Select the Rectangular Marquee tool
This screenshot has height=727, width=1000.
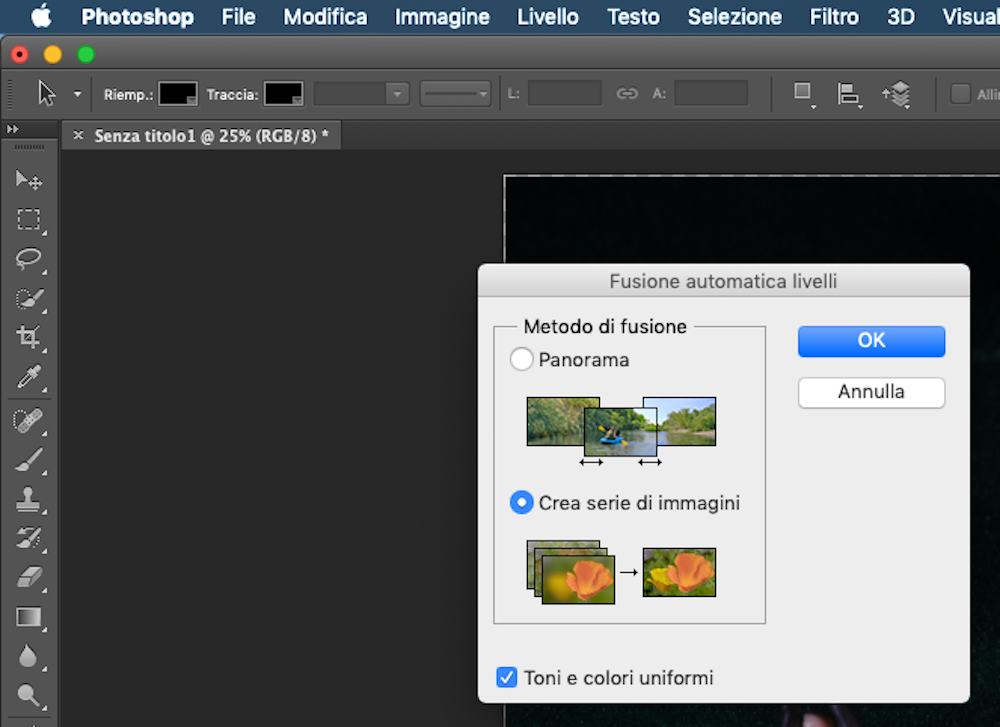[29, 219]
